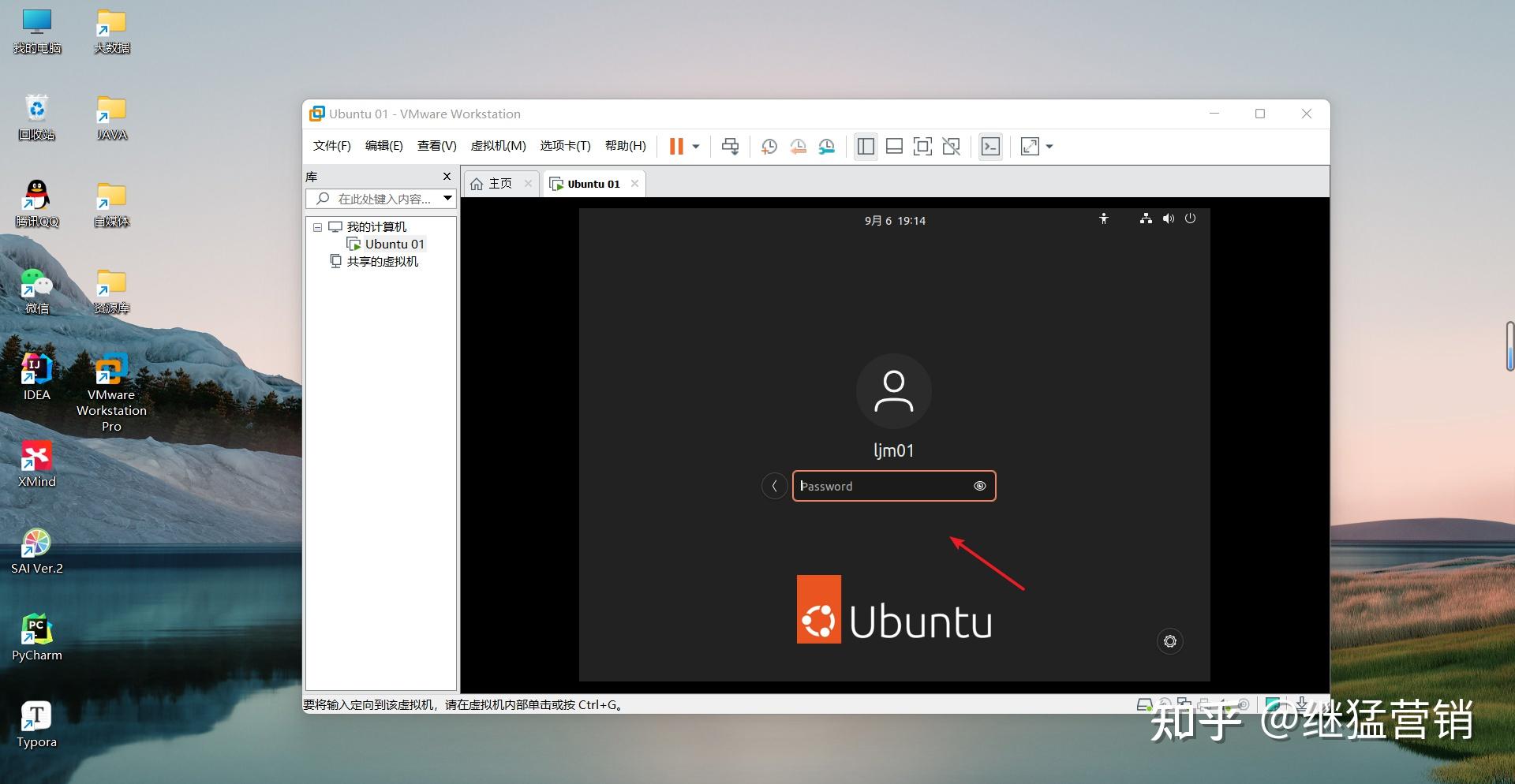
Task: Toggle the library sidebar view button
Action: [x=866, y=146]
